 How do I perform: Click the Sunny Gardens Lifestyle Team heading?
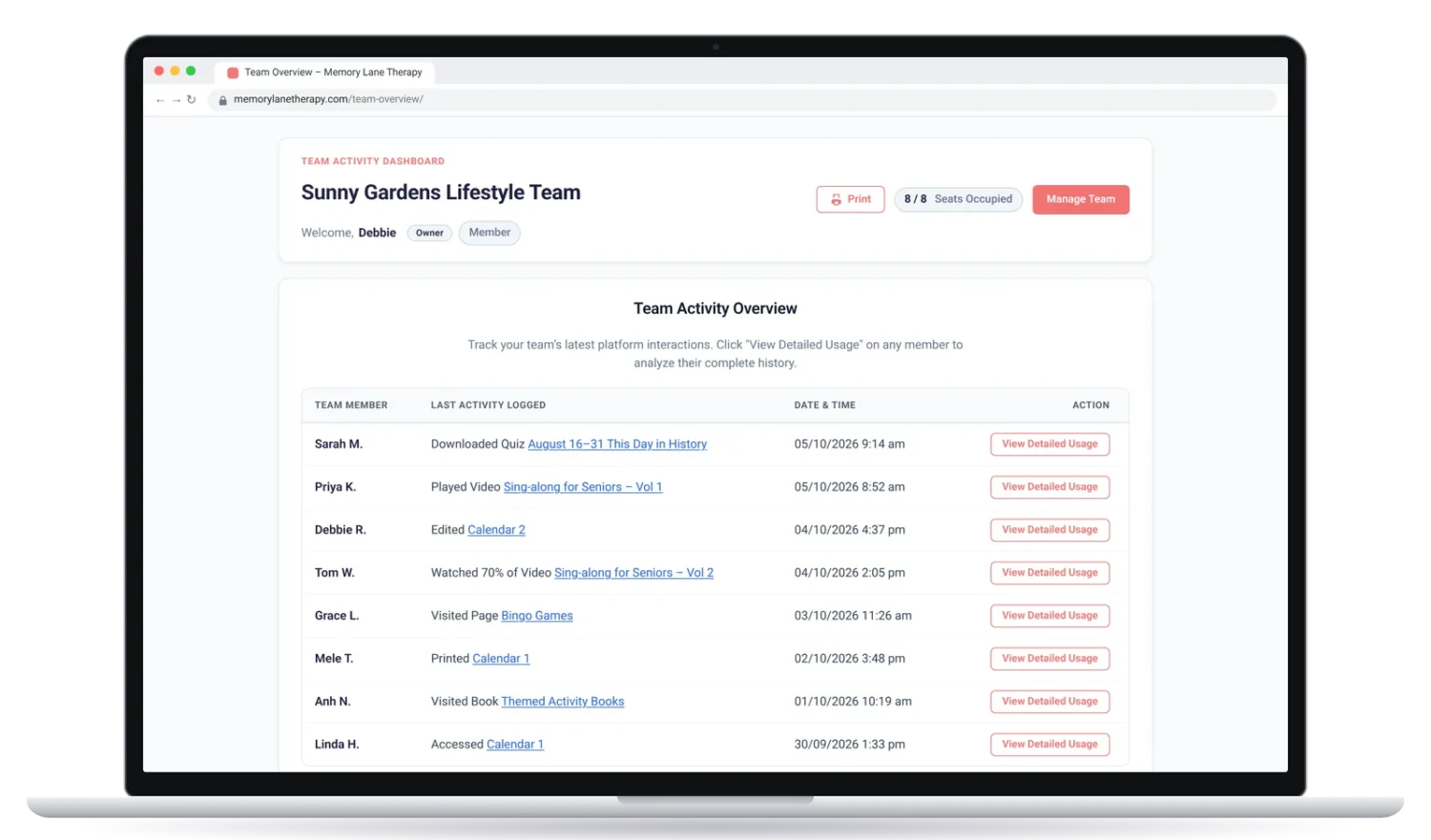tap(441, 193)
